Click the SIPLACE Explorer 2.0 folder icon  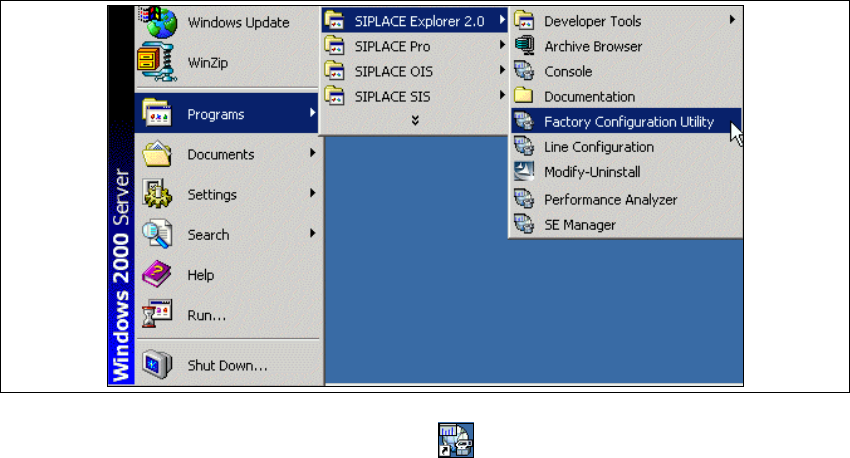coord(334,21)
